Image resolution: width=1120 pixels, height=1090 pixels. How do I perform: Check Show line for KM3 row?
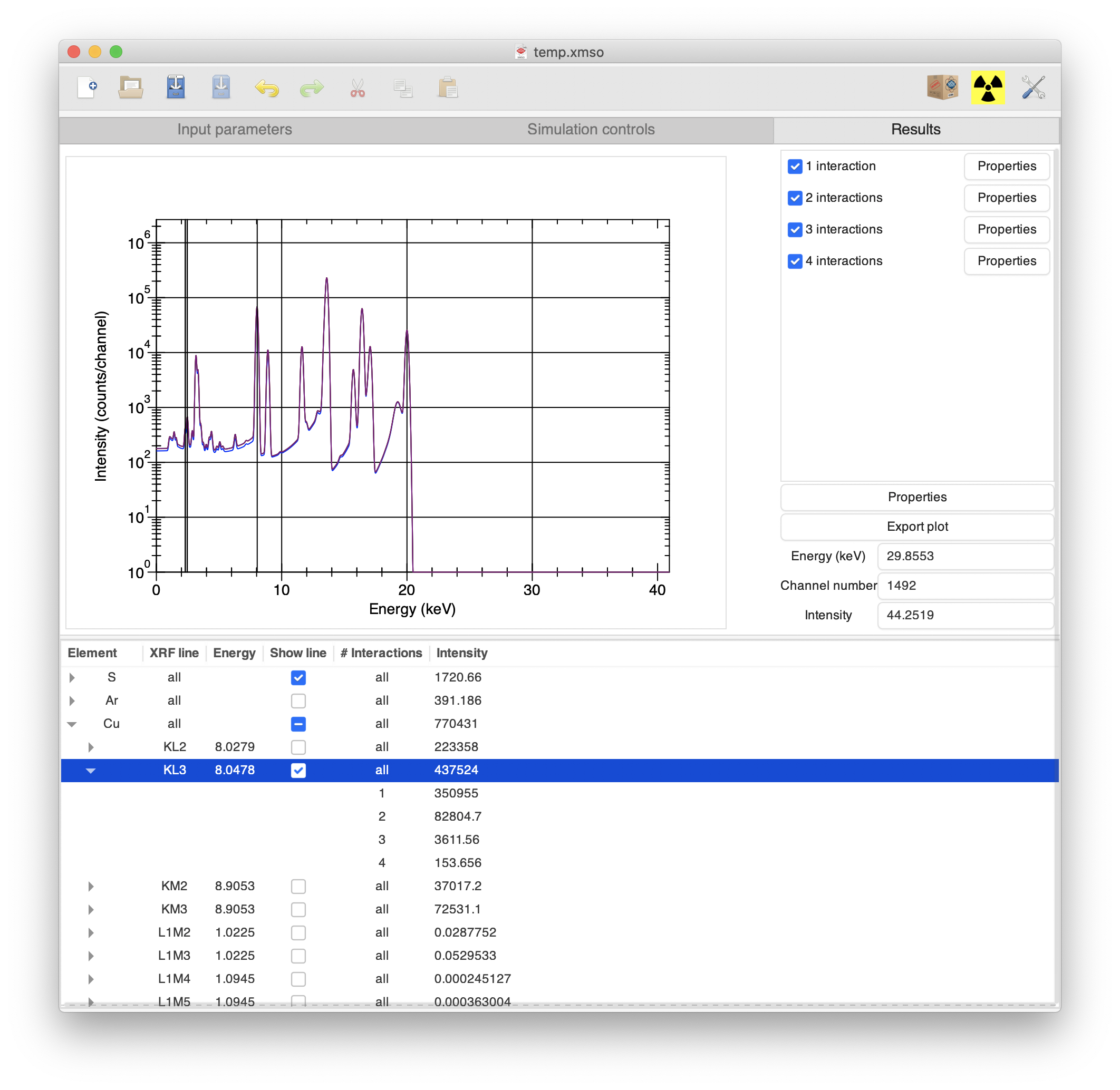click(x=298, y=909)
